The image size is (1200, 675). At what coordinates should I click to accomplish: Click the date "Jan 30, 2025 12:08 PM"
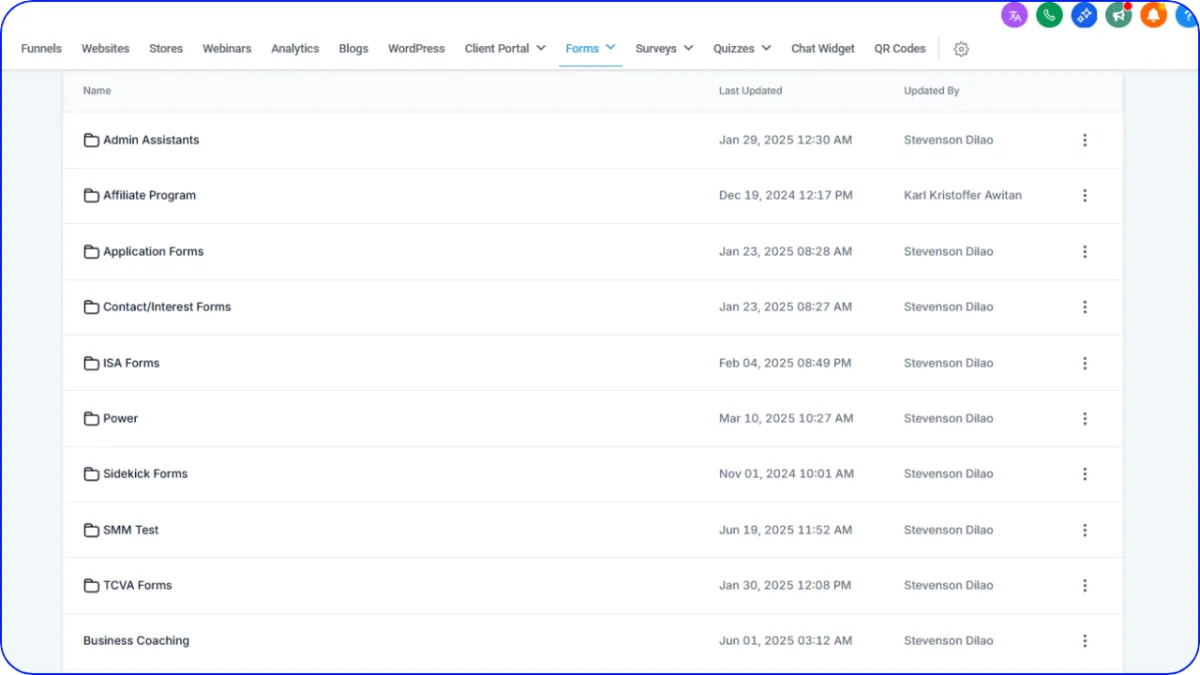click(785, 586)
